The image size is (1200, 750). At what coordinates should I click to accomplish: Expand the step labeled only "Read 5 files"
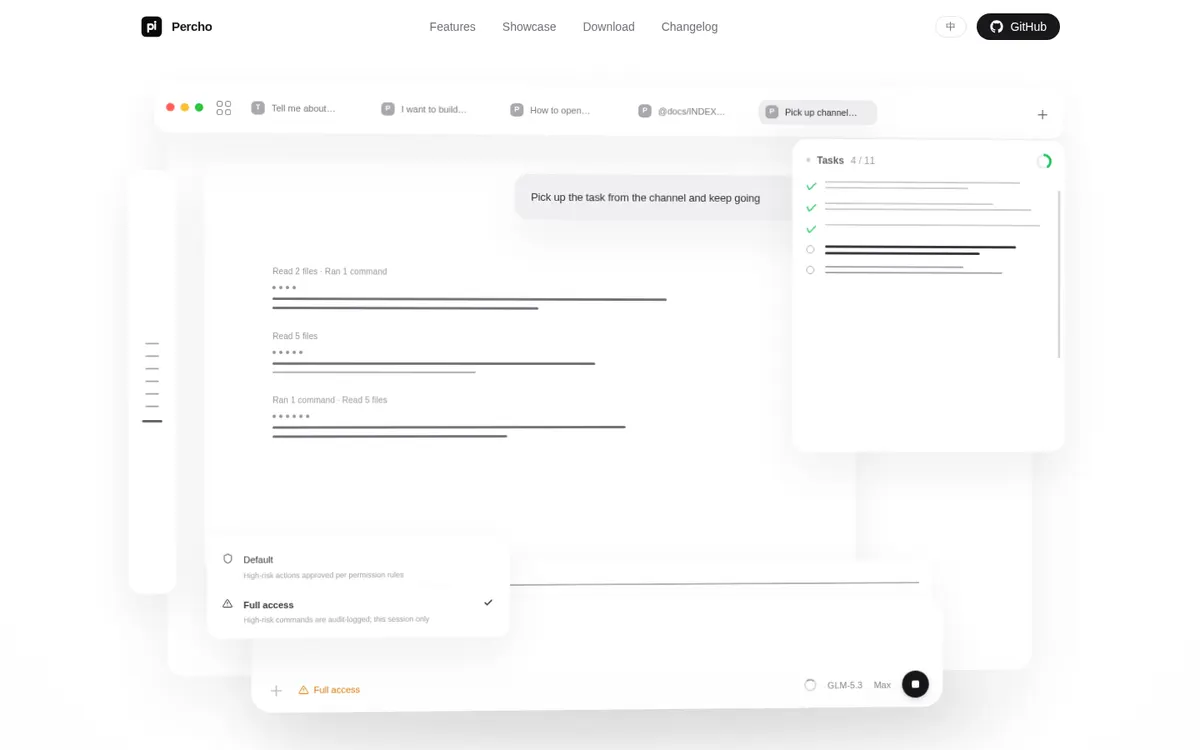[x=295, y=336]
